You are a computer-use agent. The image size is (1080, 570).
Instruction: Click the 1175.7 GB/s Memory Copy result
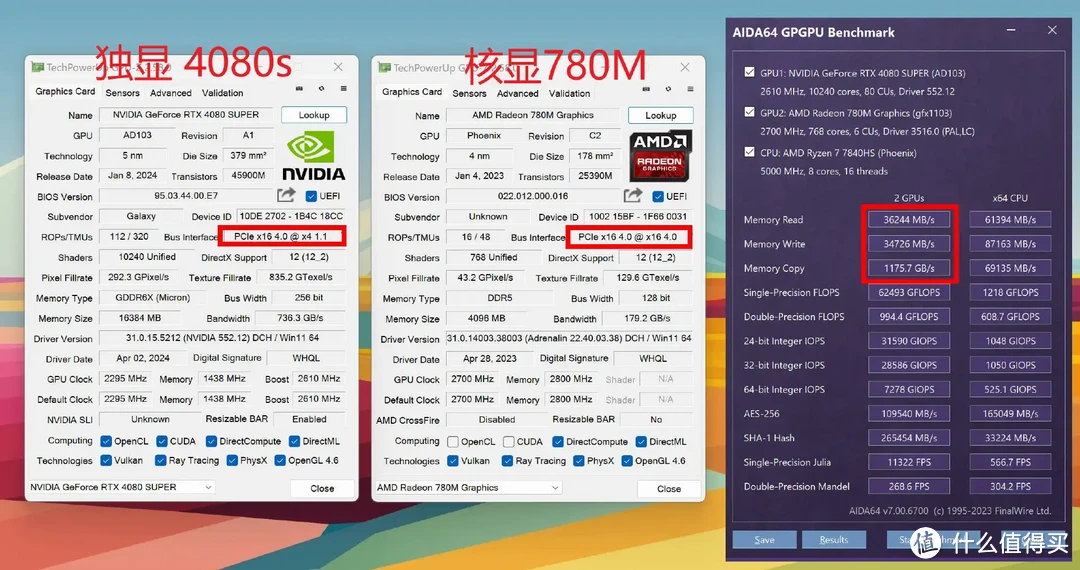(909, 268)
